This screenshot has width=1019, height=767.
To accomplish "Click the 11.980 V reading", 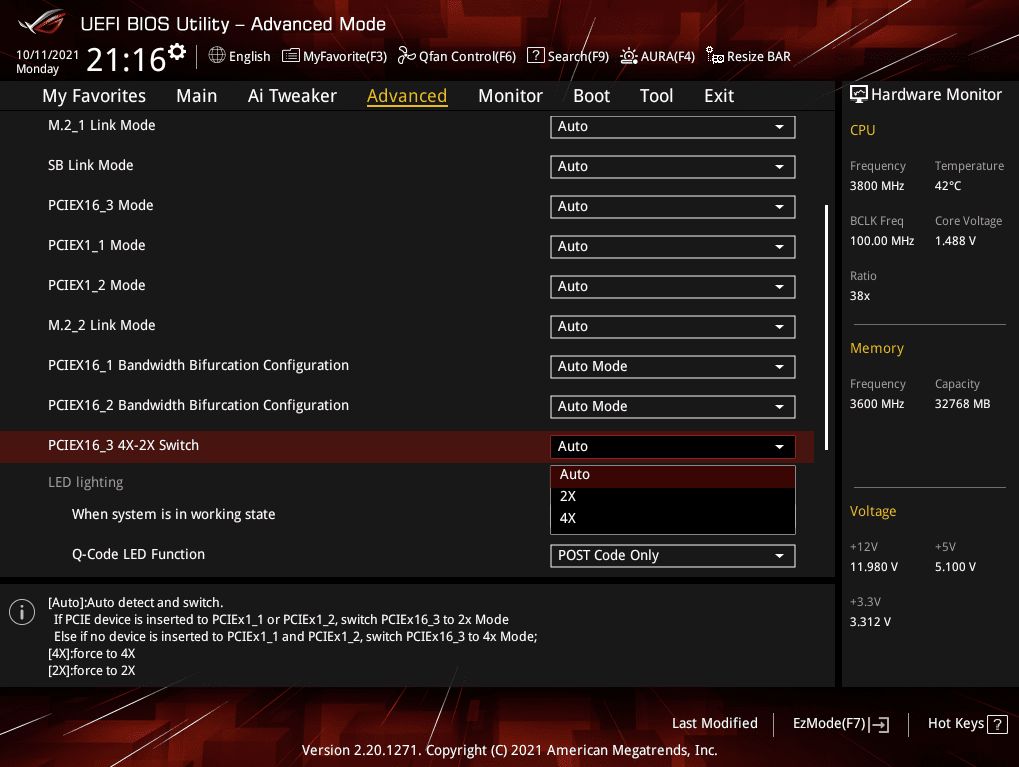I will click(x=873, y=567).
